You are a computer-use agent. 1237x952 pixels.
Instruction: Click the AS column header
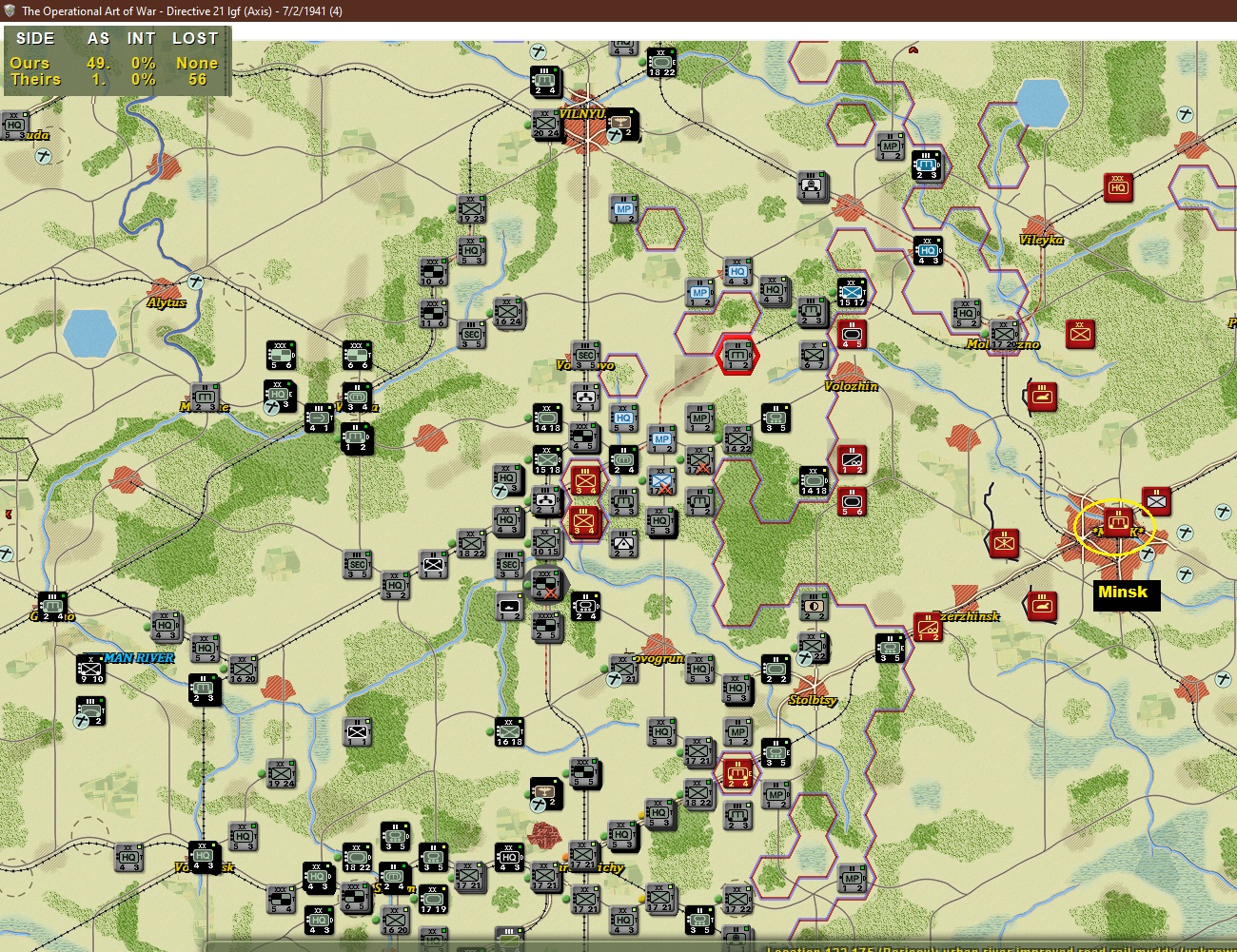point(99,38)
